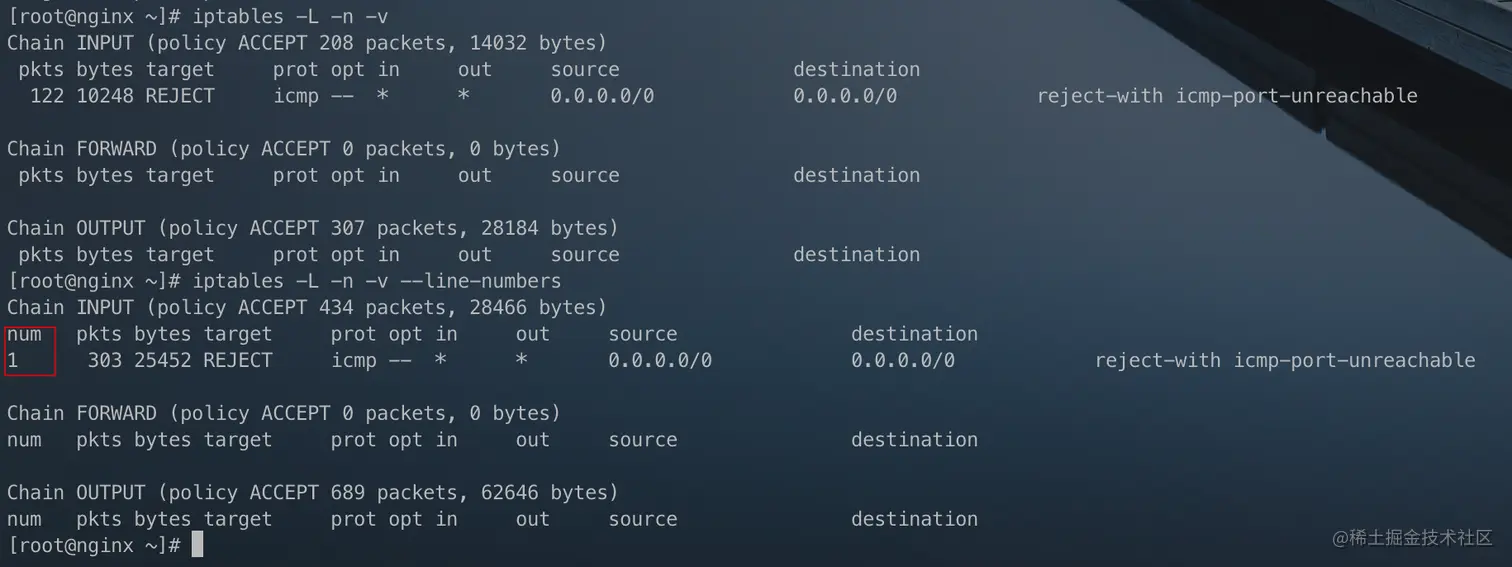Click the packet count "303"

pyautogui.click(x=105, y=360)
